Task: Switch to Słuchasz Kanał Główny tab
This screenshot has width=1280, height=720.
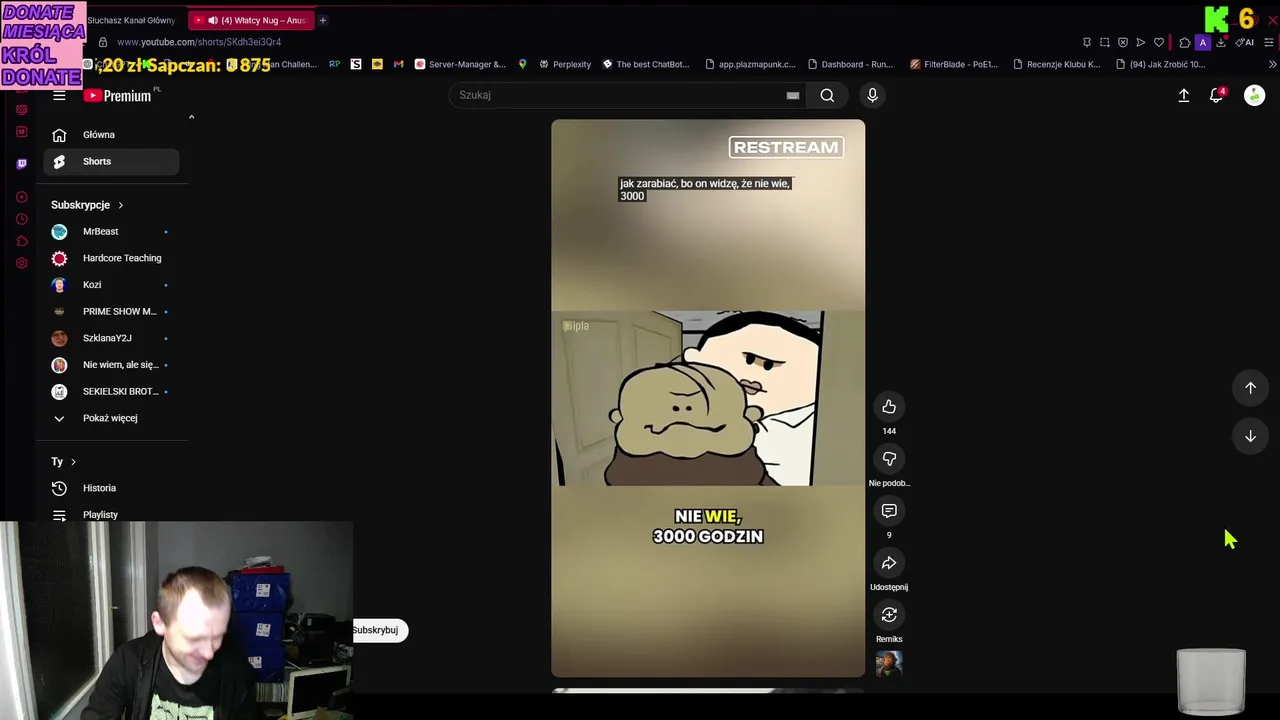Action: 130,20
